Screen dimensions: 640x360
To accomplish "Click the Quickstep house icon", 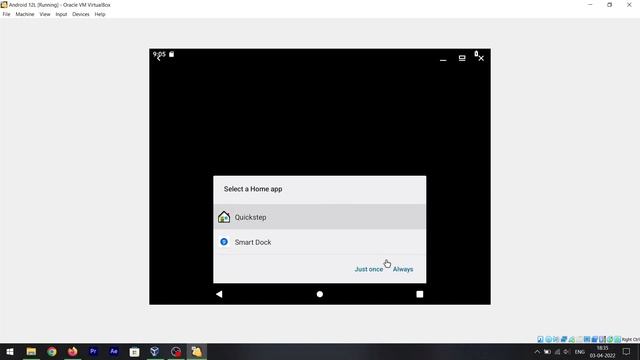I will click(x=224, y=217).
